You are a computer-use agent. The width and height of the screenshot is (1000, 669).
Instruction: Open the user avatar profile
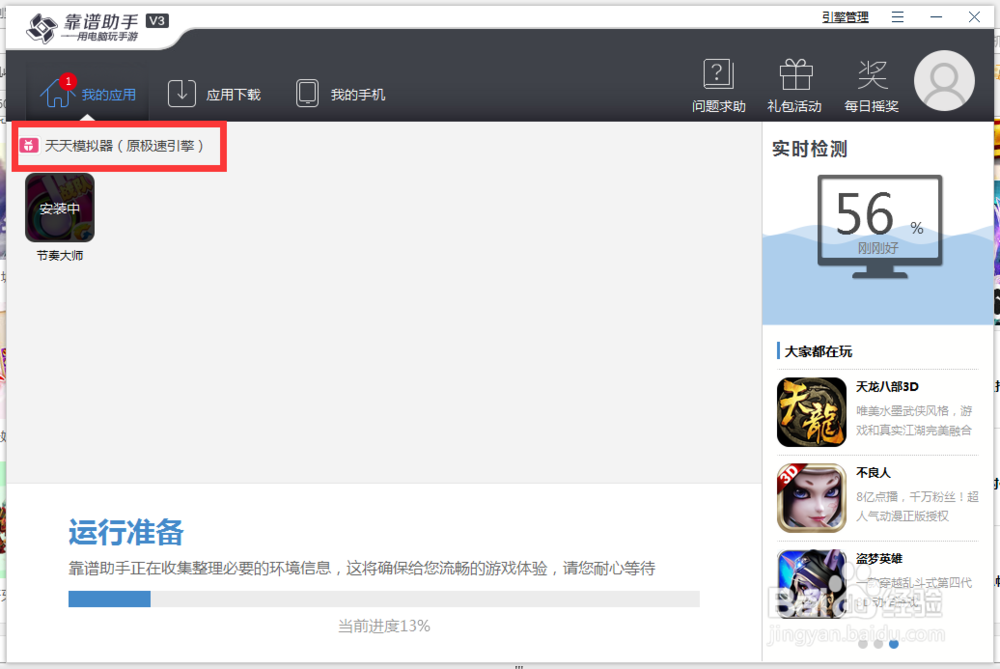[x=944, y=81]
